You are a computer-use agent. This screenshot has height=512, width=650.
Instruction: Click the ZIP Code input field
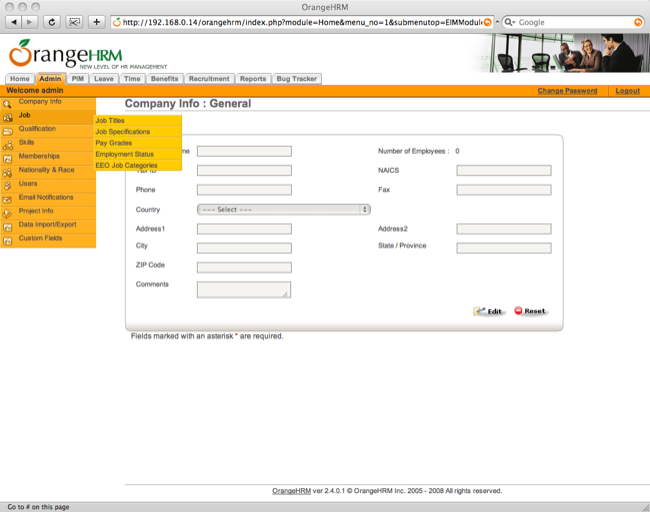click(244, 267)
